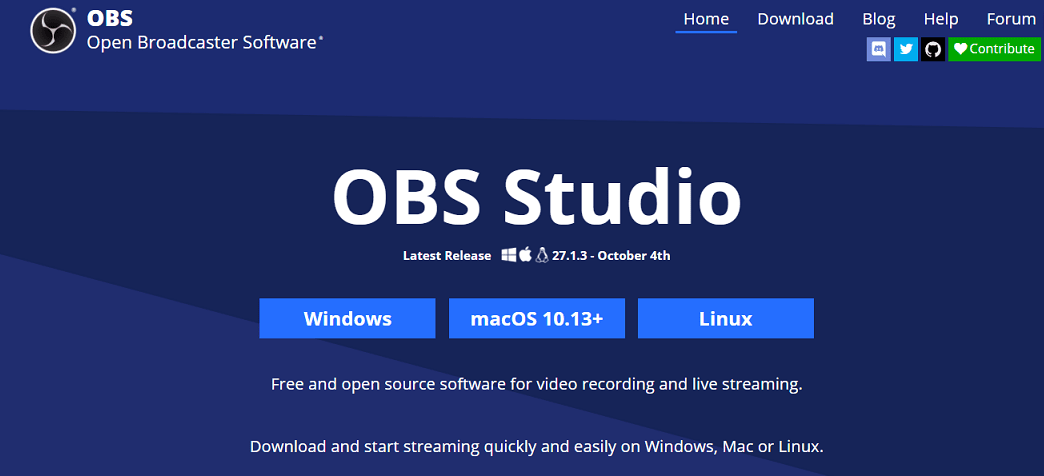The image size is (1044, 476).
Task: Open the Help nav item
Action: [941, 19]
